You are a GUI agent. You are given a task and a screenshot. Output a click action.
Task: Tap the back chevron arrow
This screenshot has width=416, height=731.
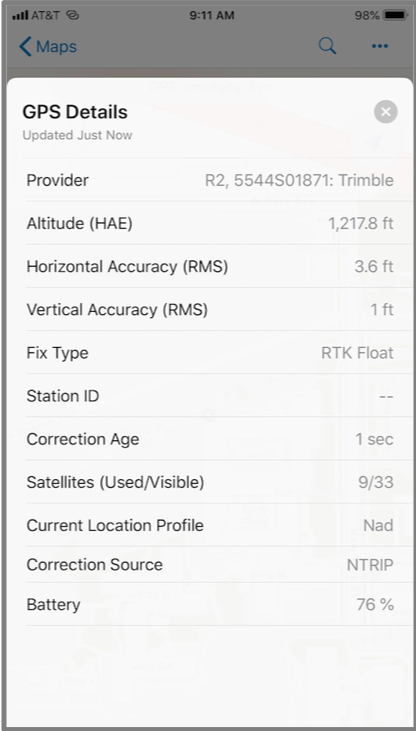click(x=25, y=47)
